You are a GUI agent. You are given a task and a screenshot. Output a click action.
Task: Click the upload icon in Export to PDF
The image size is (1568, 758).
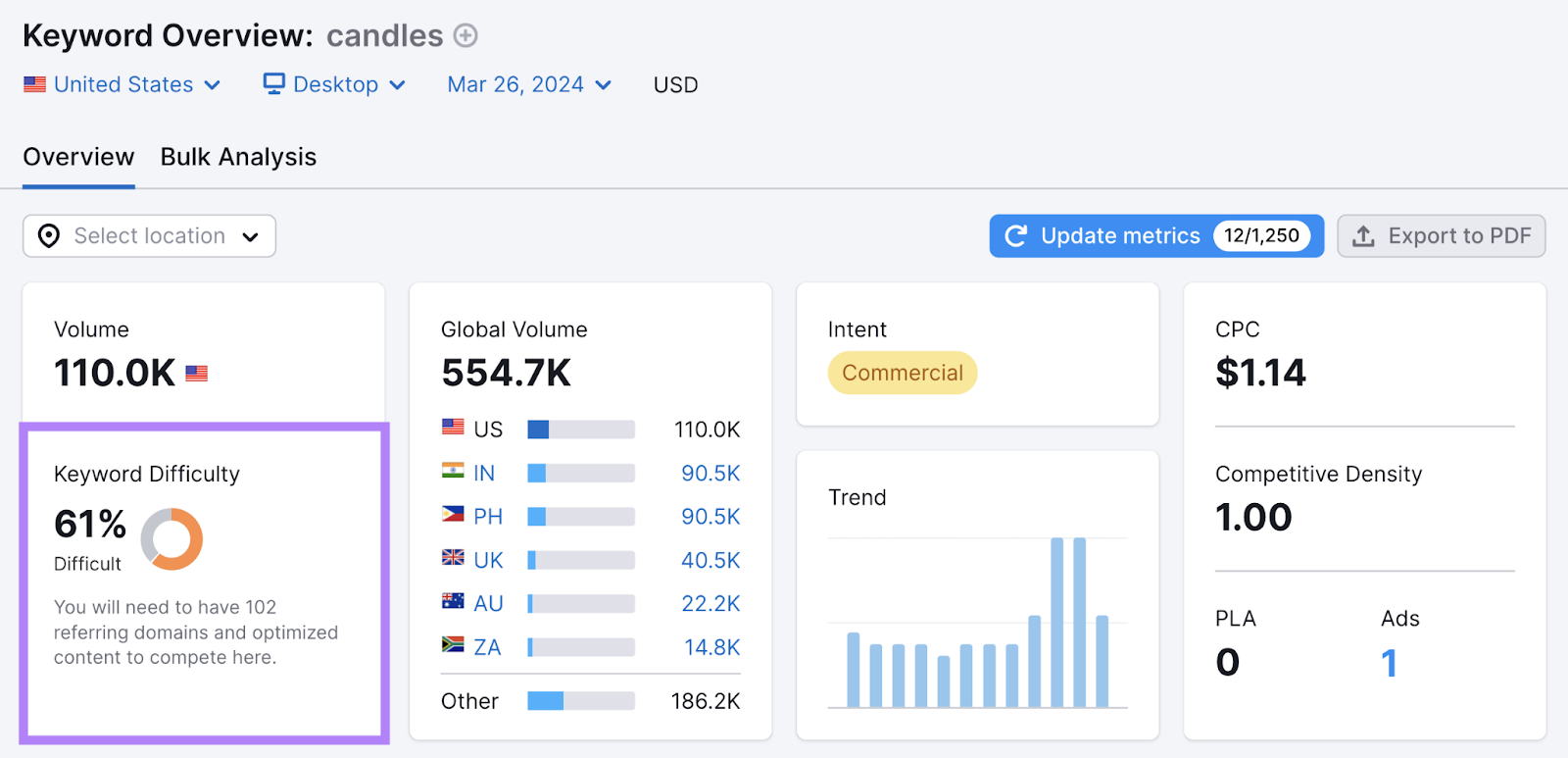[1363, 236]
